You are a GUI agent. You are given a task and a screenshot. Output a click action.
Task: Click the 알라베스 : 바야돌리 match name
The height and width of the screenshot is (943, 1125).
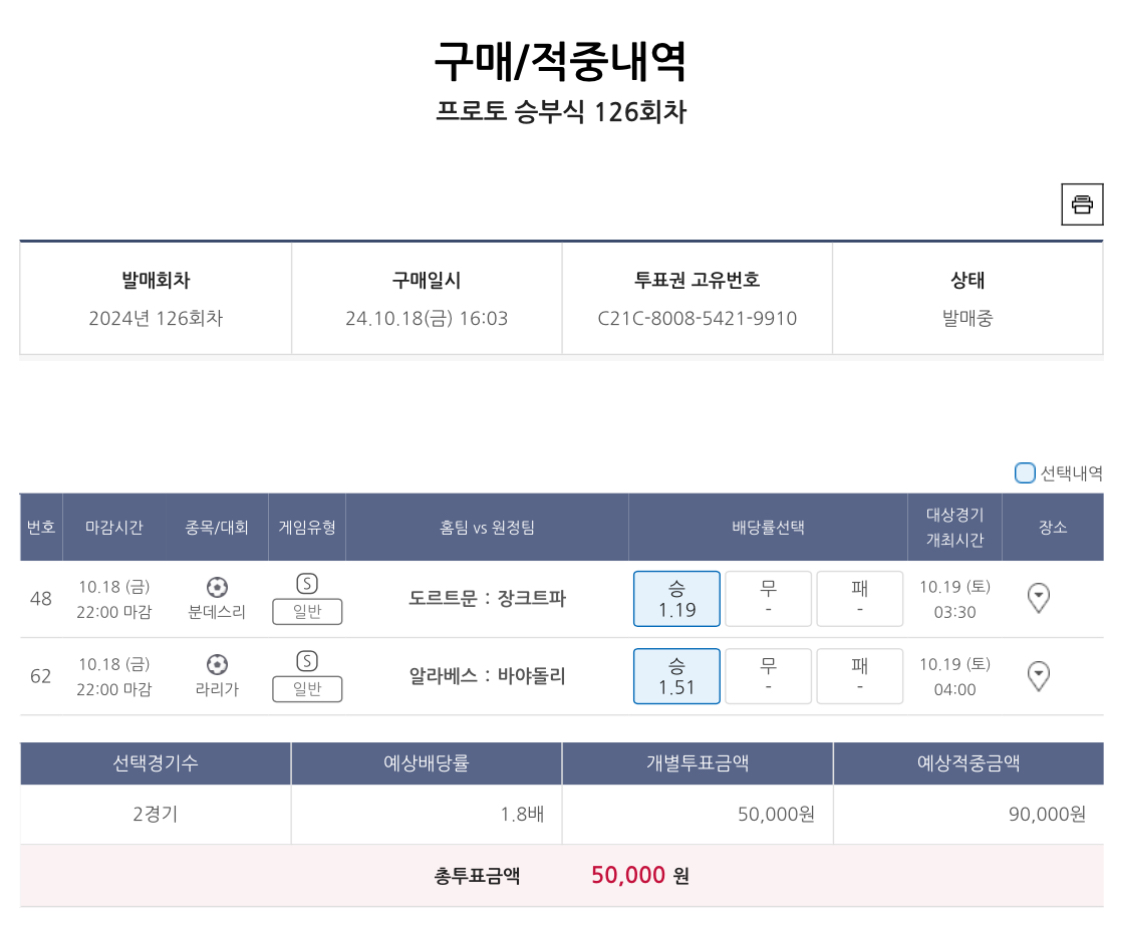[x=487, y=676]
